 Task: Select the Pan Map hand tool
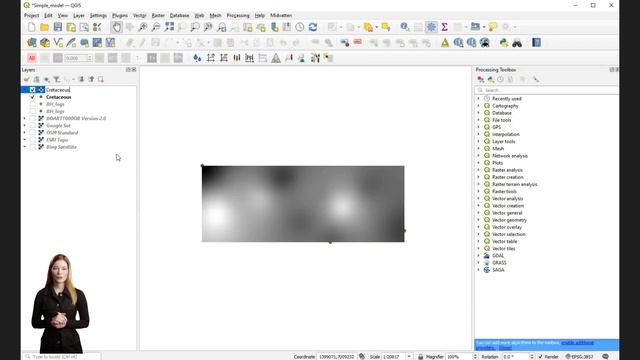pos(116,27)
